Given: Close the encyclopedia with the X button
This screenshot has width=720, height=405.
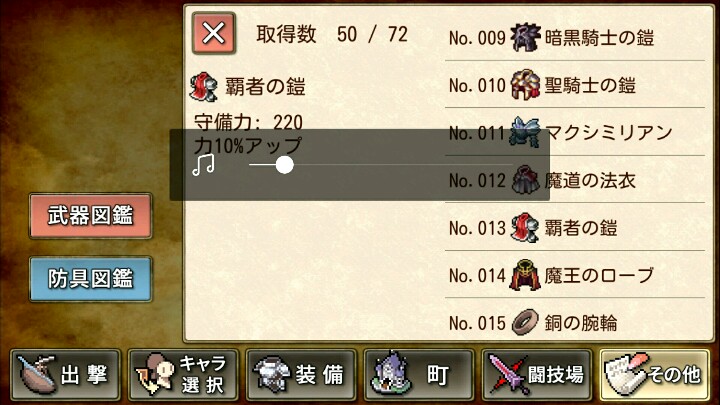Looking at the screenshot, I should 214,33.
